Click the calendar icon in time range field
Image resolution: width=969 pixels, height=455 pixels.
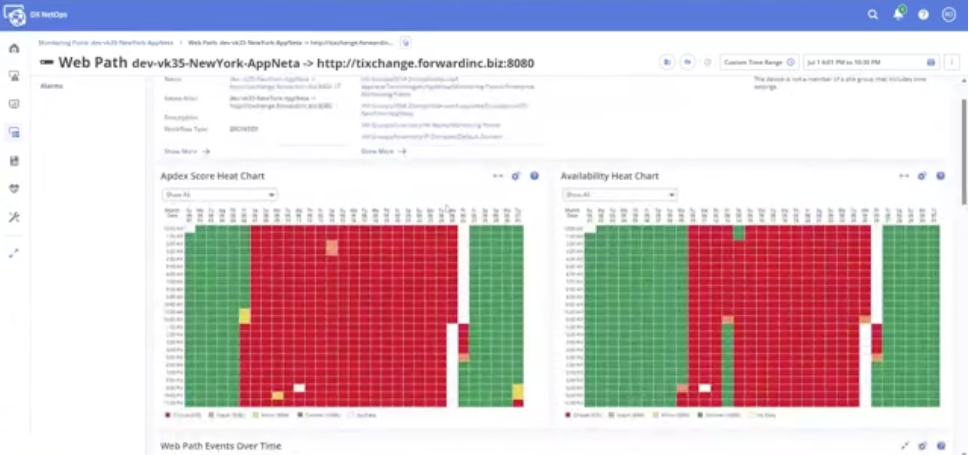[x=931, y=62]
